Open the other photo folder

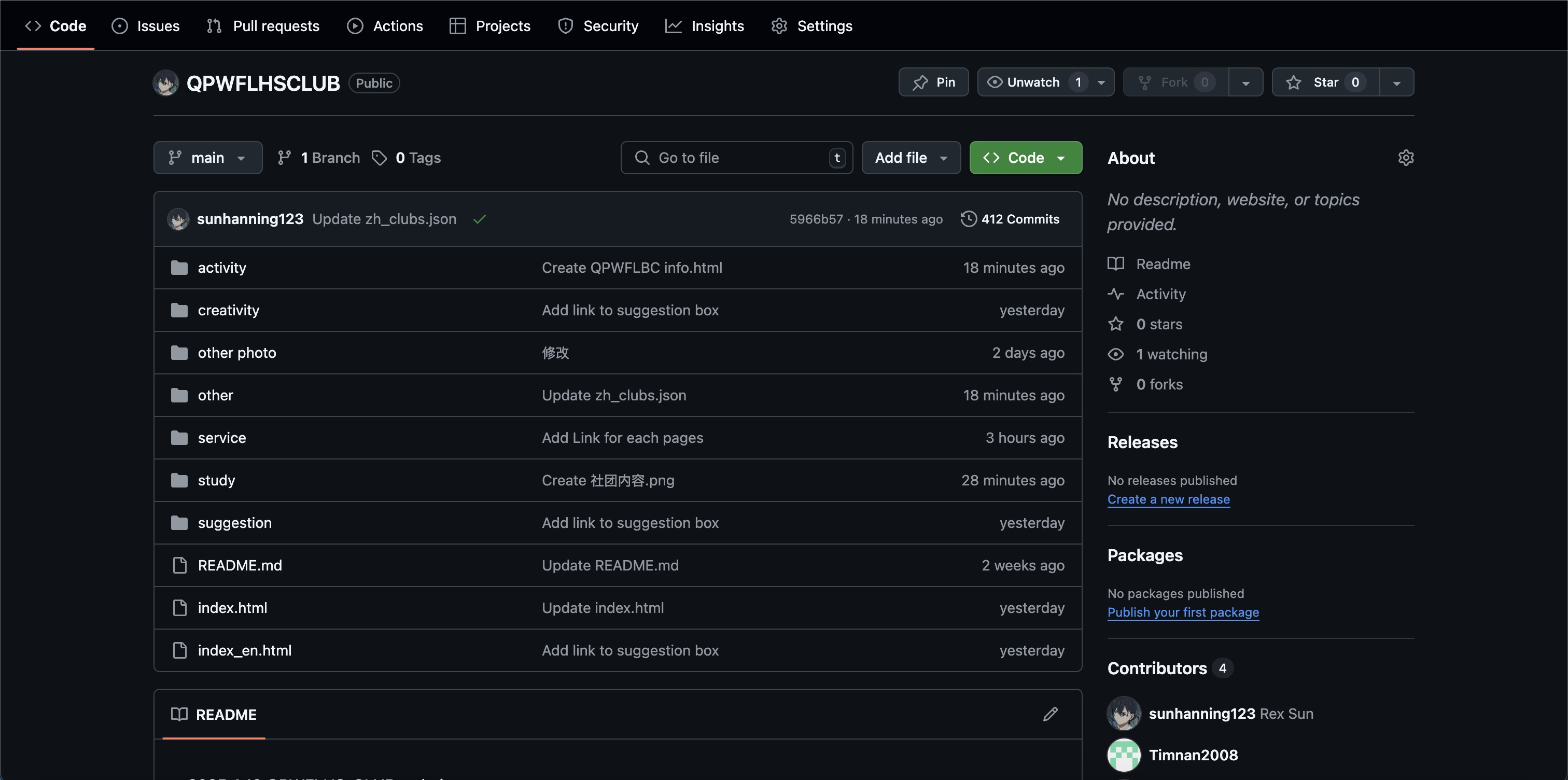[x=237, y=353]
